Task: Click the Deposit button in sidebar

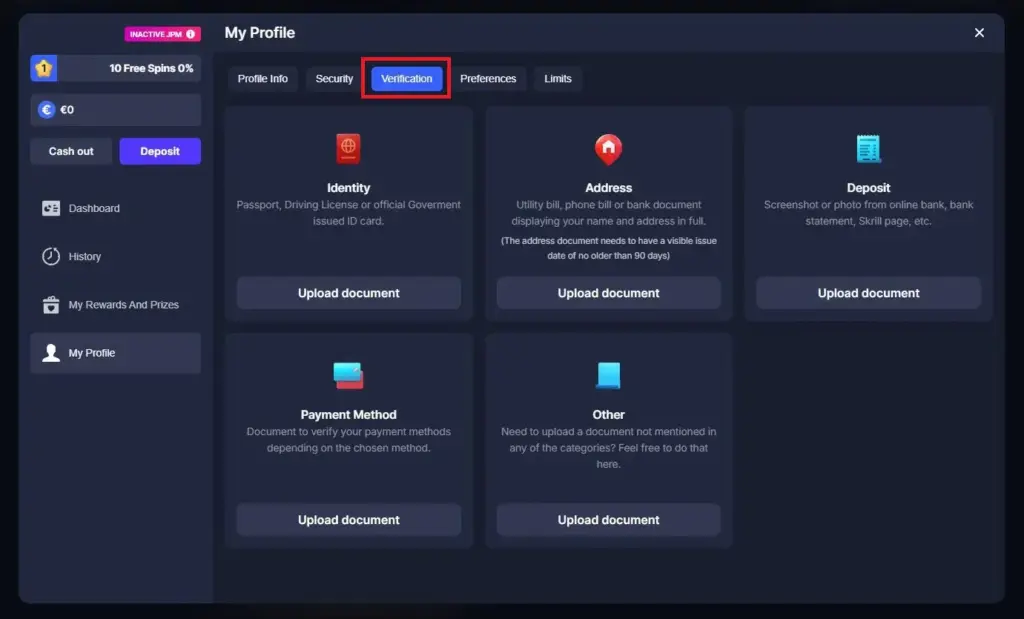Action: [160, 151]
